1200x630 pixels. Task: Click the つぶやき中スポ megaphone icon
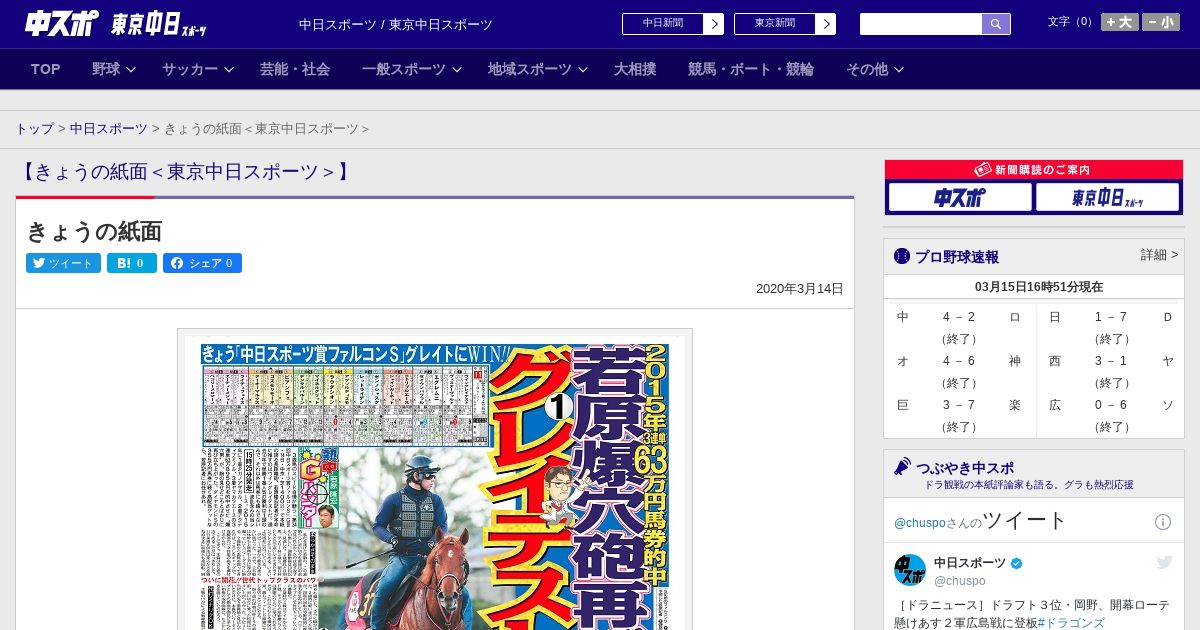pyautogui.click(x=902, y=466)
